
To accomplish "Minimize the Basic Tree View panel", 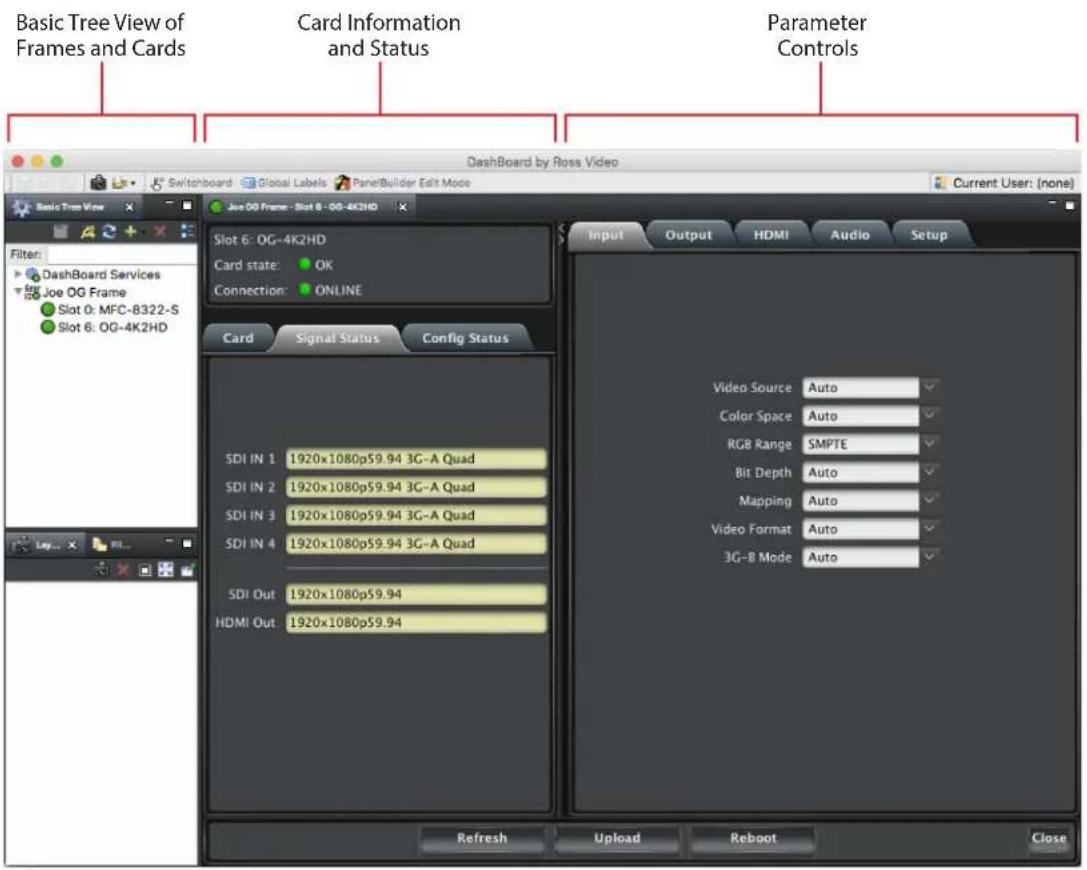I will click(x=169, y=203).
